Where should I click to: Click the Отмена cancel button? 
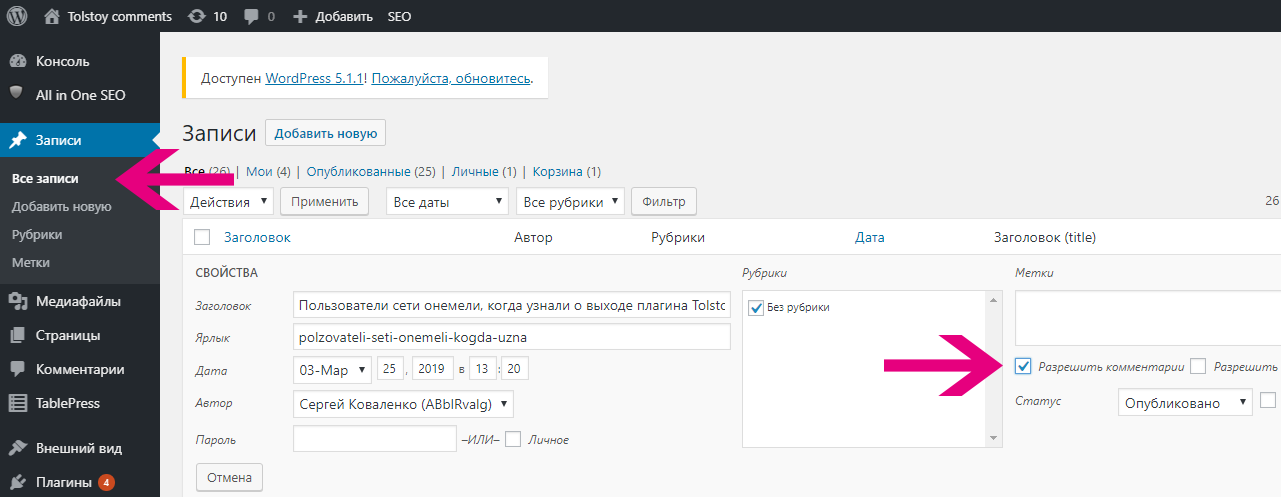[x=230, y=477]
